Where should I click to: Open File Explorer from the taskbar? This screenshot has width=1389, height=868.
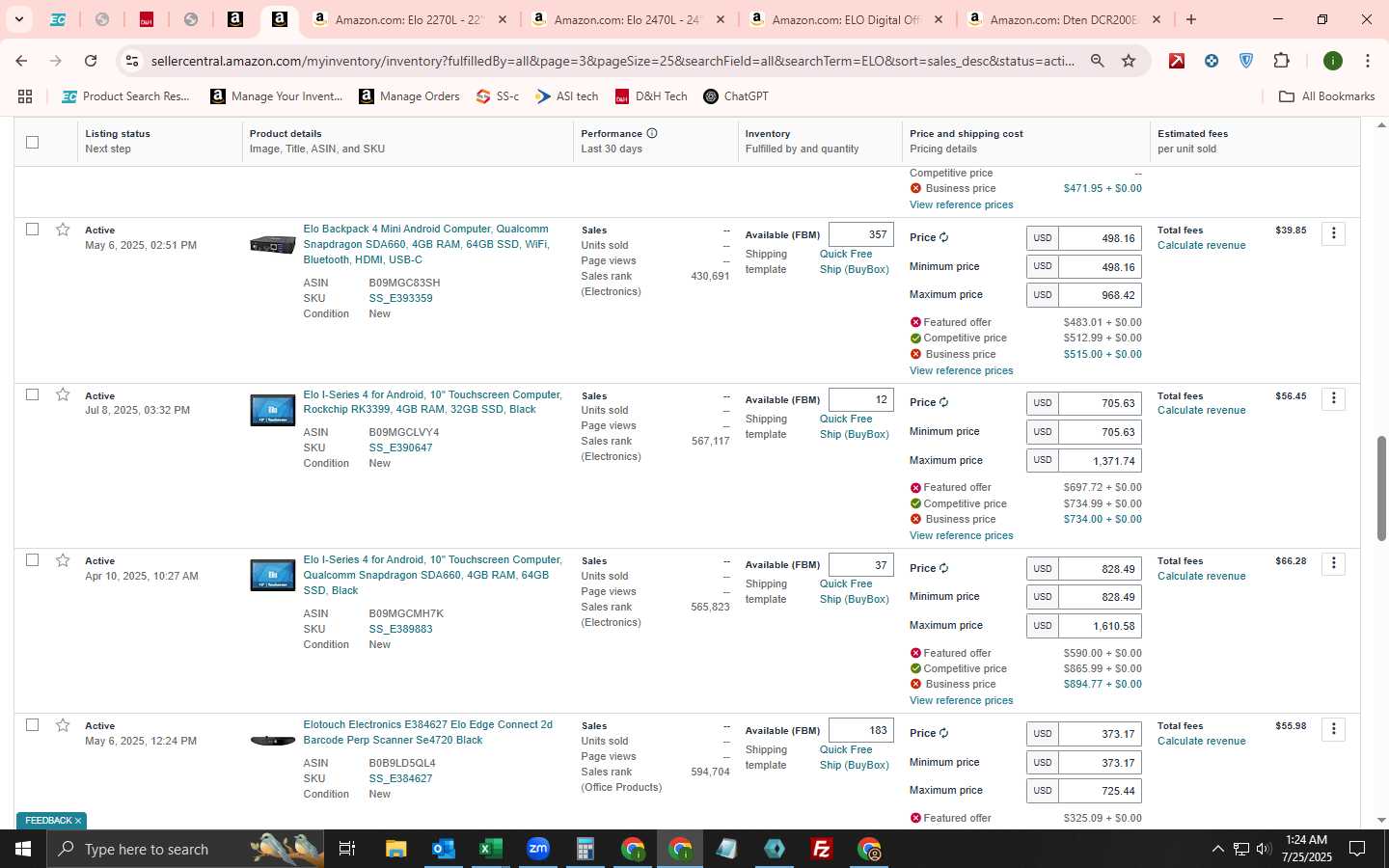pos(395,849)
